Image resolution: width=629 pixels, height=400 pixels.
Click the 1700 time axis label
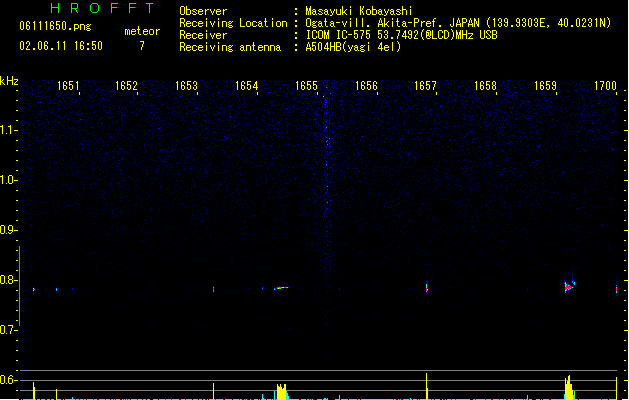point(605,86)
